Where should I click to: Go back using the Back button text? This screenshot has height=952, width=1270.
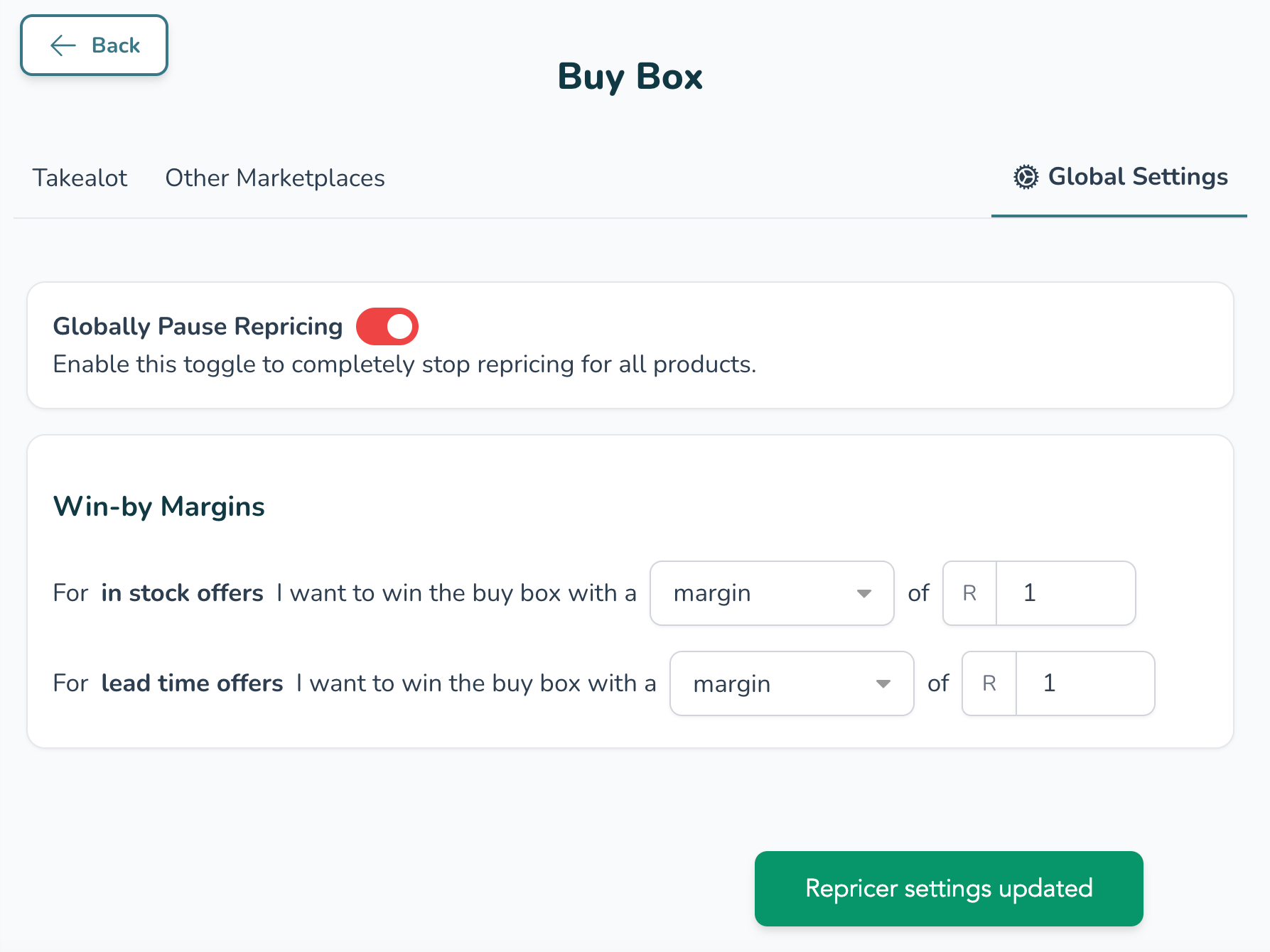116,45
